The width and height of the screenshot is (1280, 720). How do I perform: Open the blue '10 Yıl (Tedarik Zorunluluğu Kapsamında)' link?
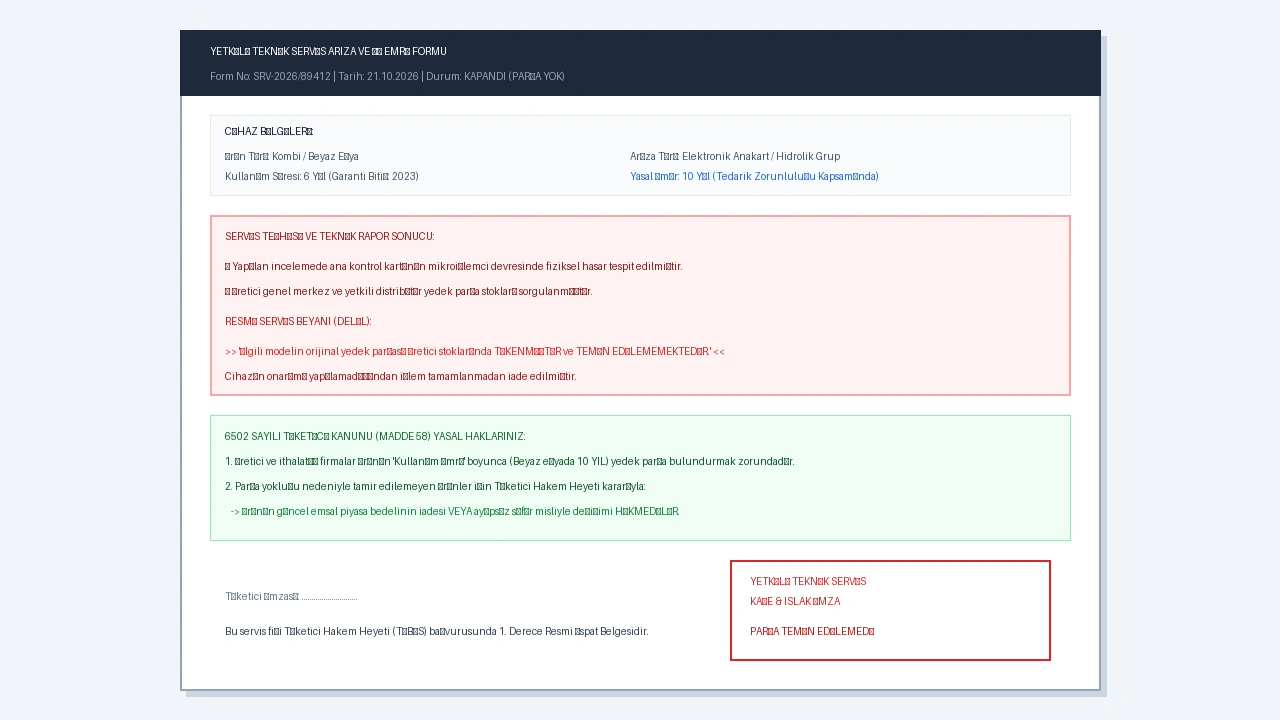point(754,176)
